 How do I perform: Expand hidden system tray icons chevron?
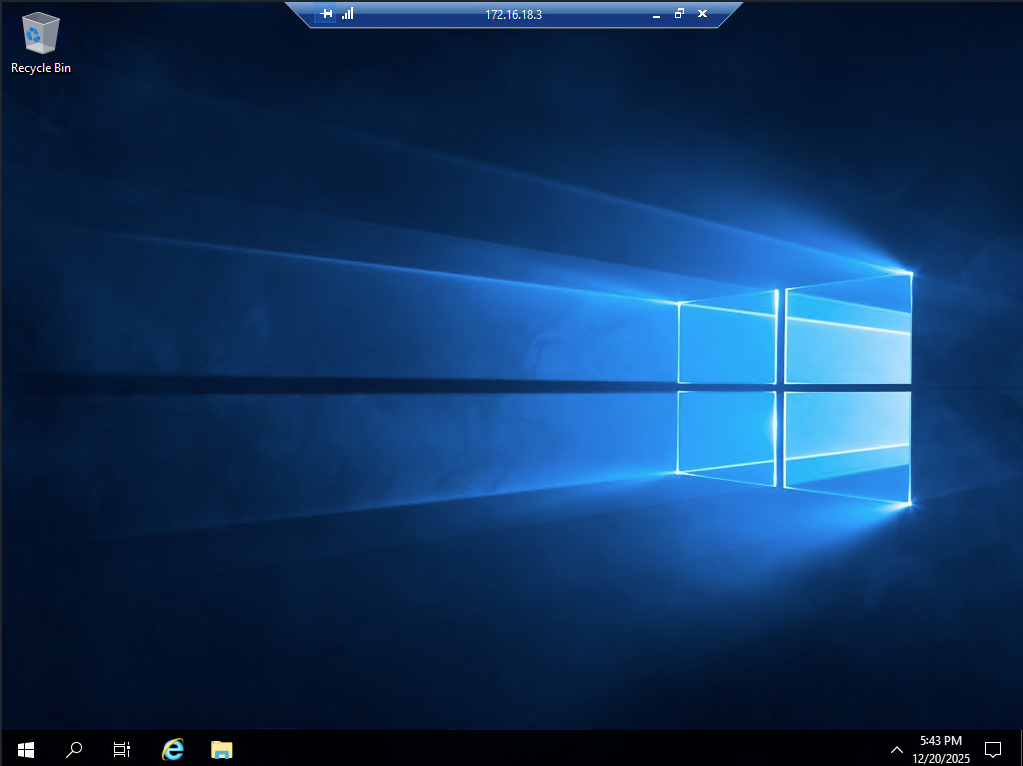pyautogui.click(x=896, y=749)
